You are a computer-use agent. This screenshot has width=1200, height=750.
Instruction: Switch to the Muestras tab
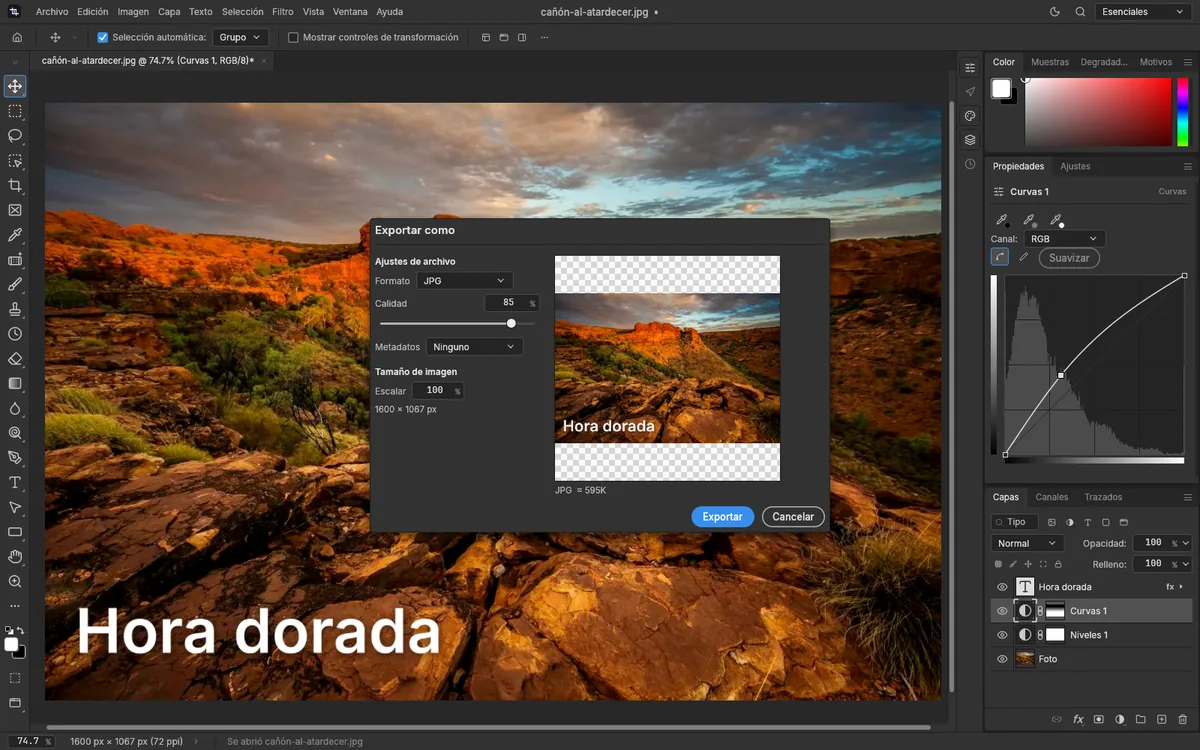[x=1050, y=62]
